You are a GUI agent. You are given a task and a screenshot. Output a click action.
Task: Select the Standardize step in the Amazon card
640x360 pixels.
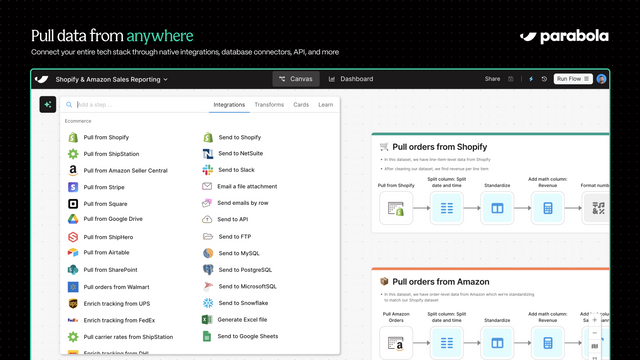pyautogui.click(x=497, y=343)
